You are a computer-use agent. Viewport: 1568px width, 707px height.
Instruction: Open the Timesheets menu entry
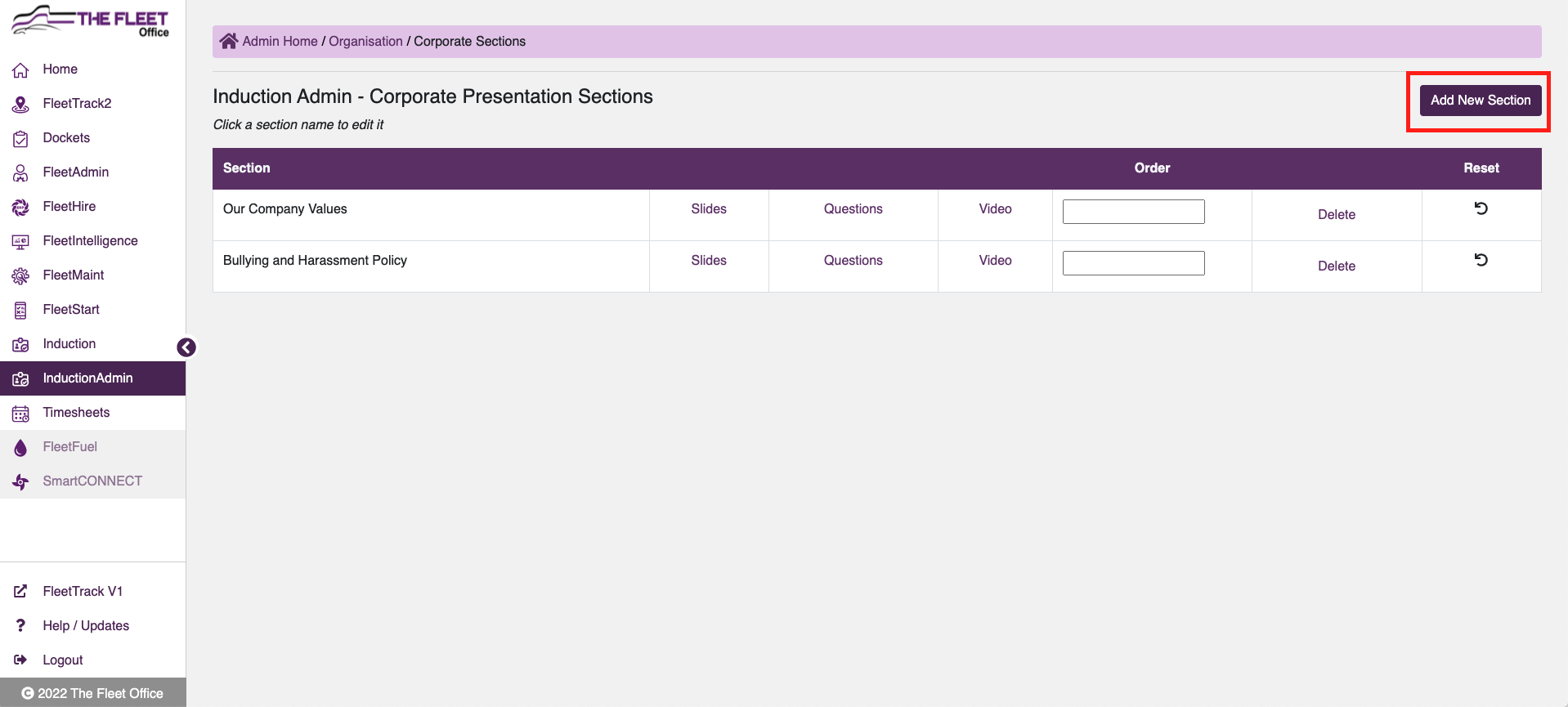coord(76,413)
